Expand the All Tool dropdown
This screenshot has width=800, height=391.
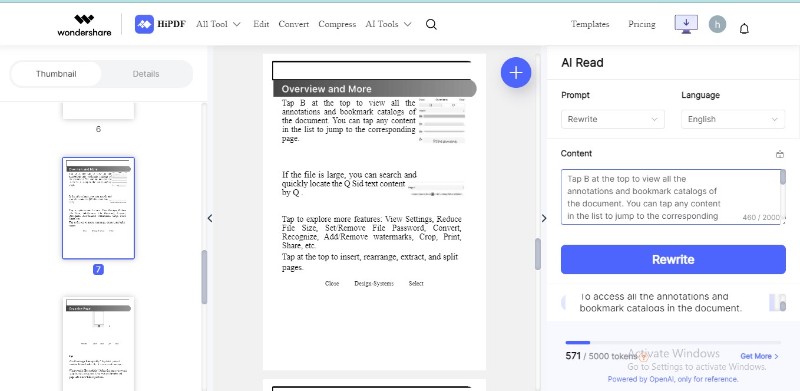pyautogui.click(x=218, y=24)
